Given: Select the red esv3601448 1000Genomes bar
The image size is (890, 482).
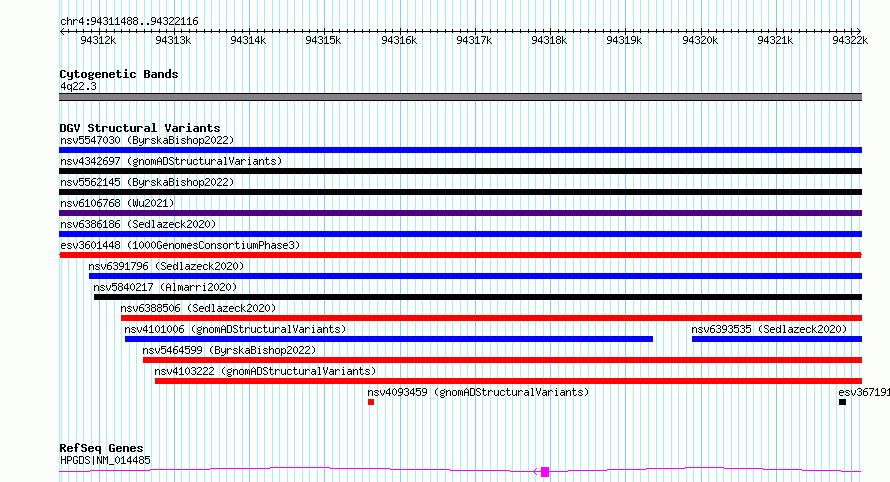Looking at the screenshot, I should click(x=460, y=255).
